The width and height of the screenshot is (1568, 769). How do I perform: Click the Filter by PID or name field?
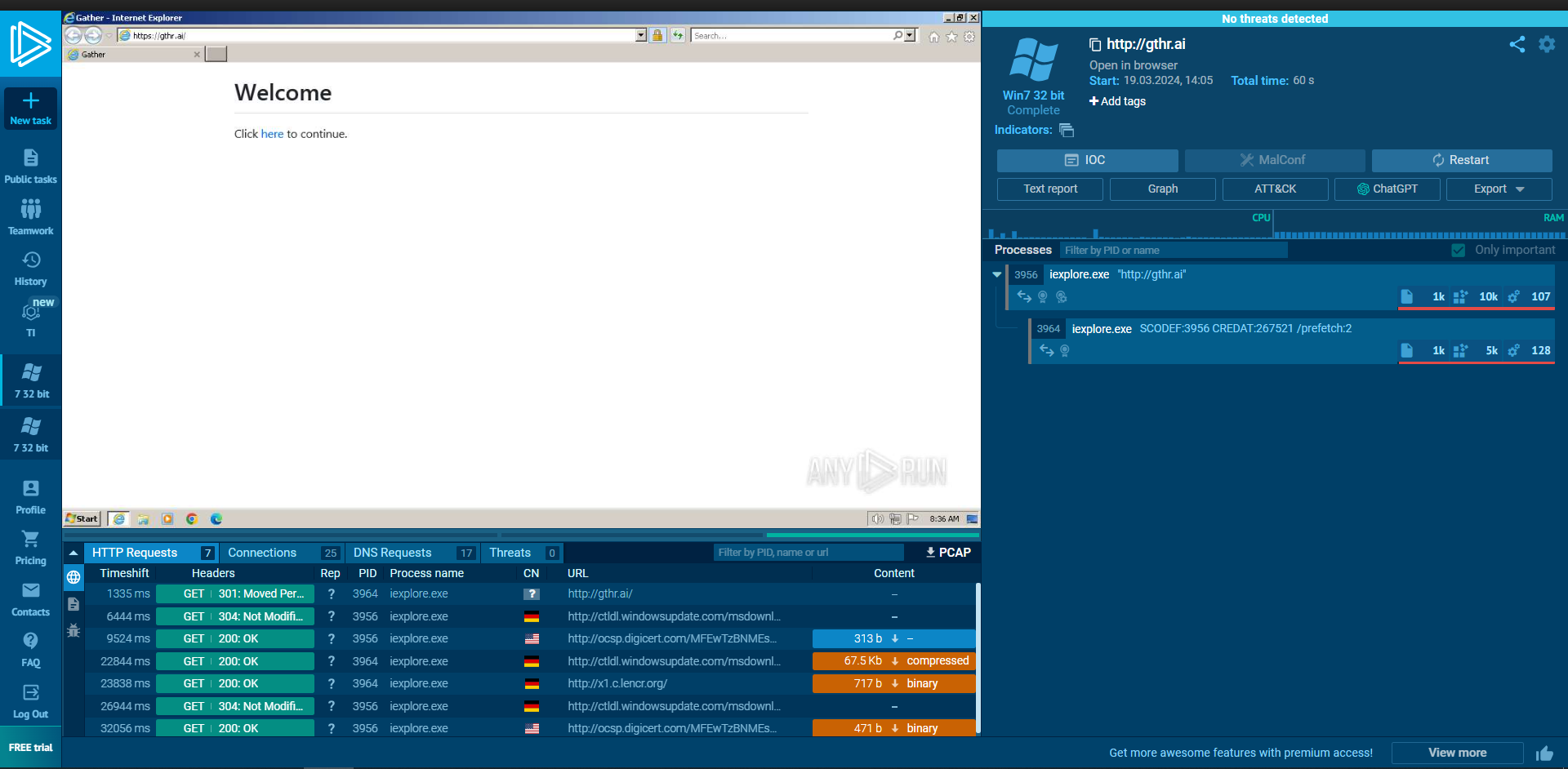(1174, 251)
